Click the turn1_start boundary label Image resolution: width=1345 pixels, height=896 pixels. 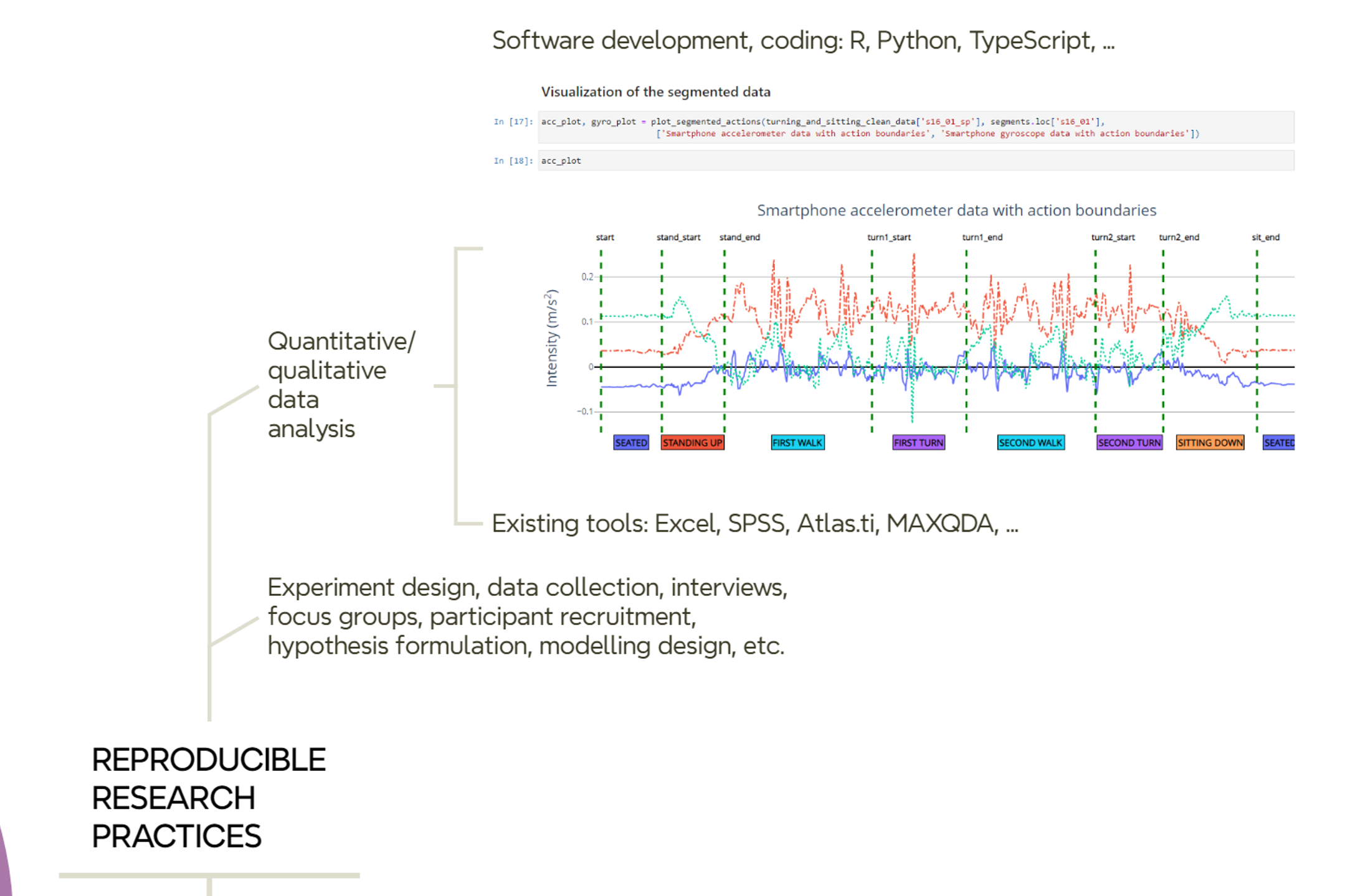888,237
